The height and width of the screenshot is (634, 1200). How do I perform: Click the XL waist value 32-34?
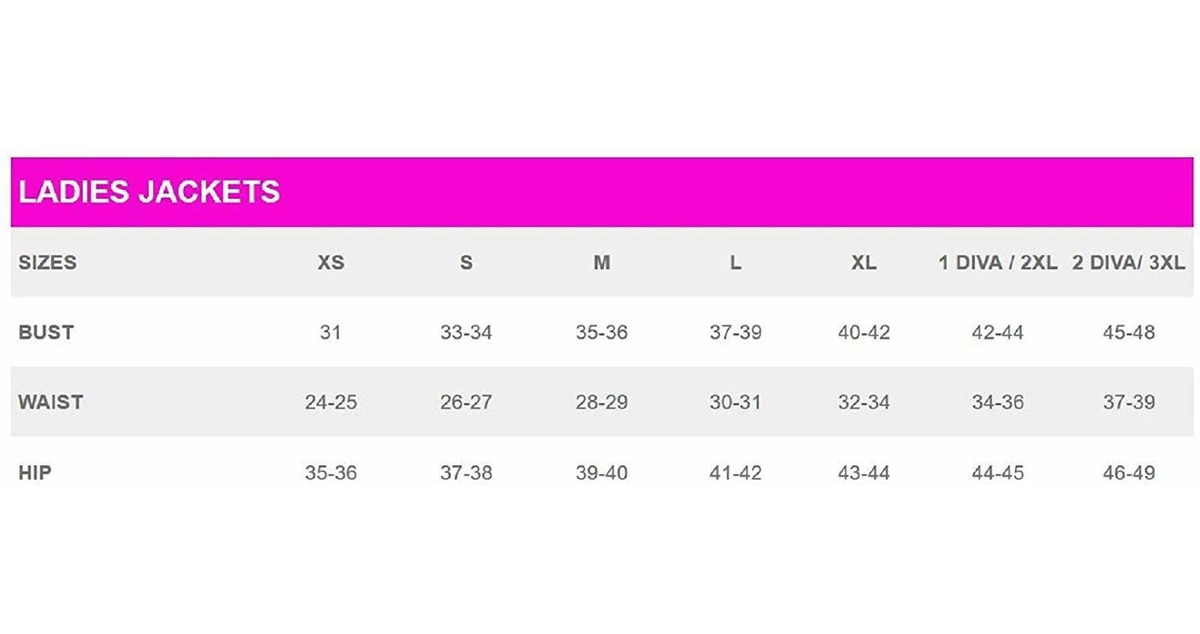(864, 403)
